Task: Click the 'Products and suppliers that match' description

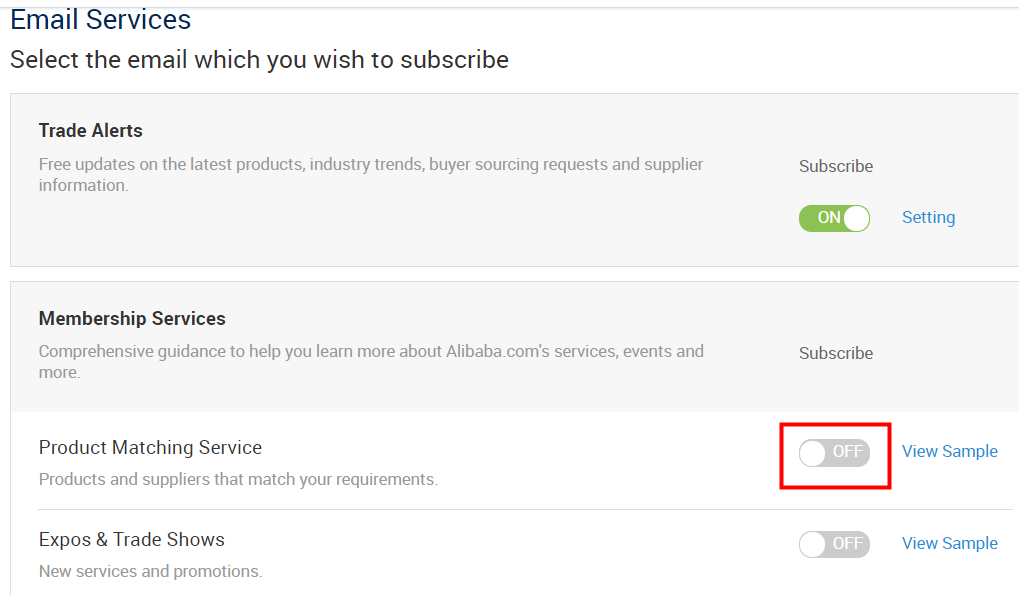Action: [238, 479]
